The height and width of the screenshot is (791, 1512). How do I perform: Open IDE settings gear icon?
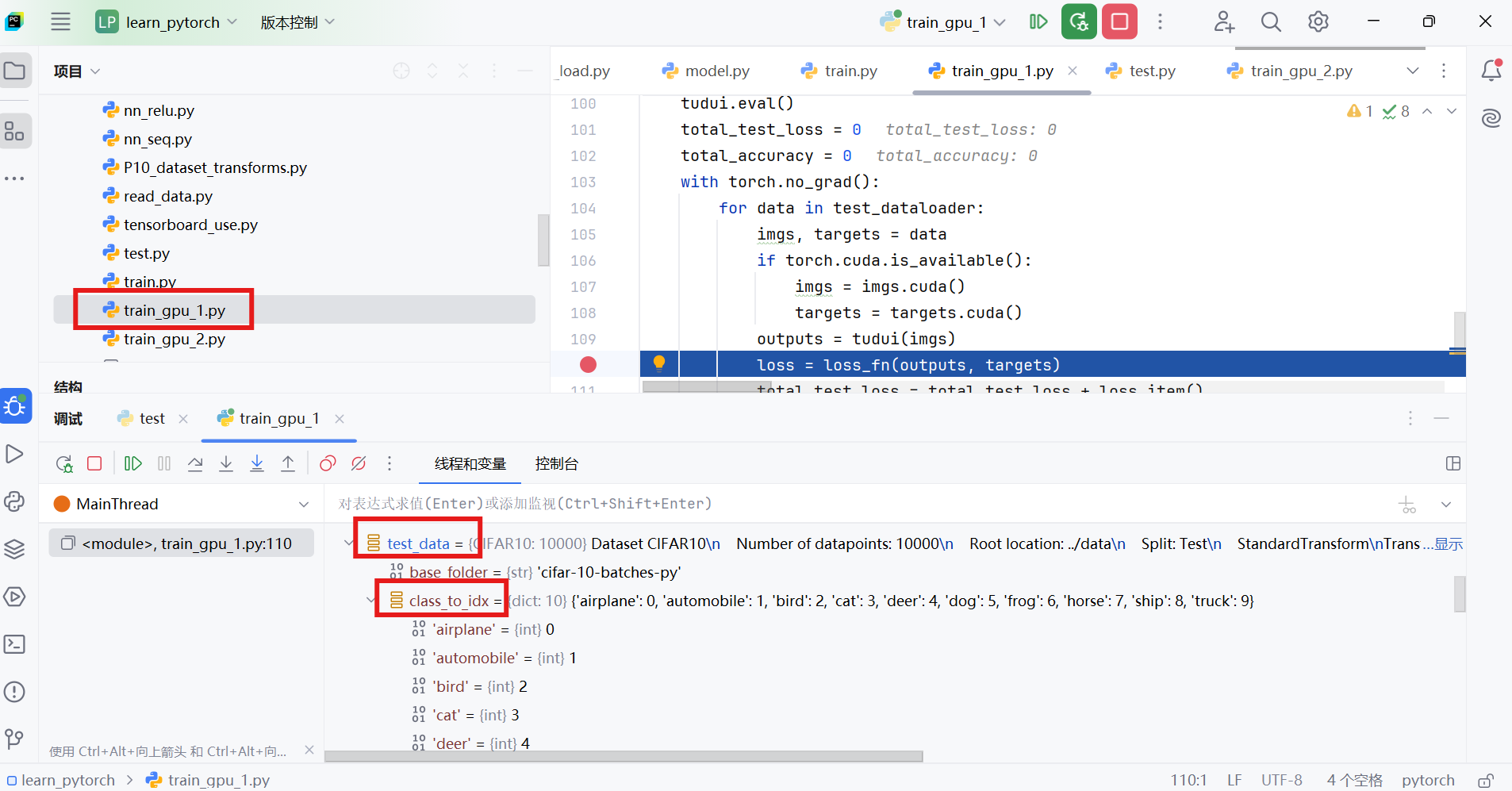pyautogui.click(x=1318, y=22)
